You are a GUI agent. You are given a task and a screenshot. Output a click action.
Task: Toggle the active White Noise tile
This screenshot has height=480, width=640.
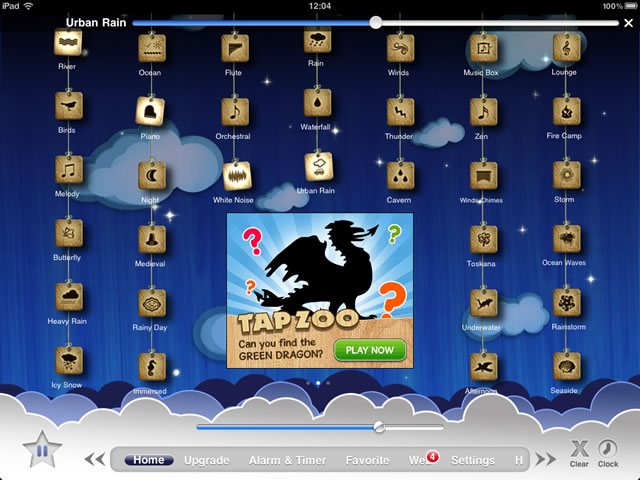point(237,176)
